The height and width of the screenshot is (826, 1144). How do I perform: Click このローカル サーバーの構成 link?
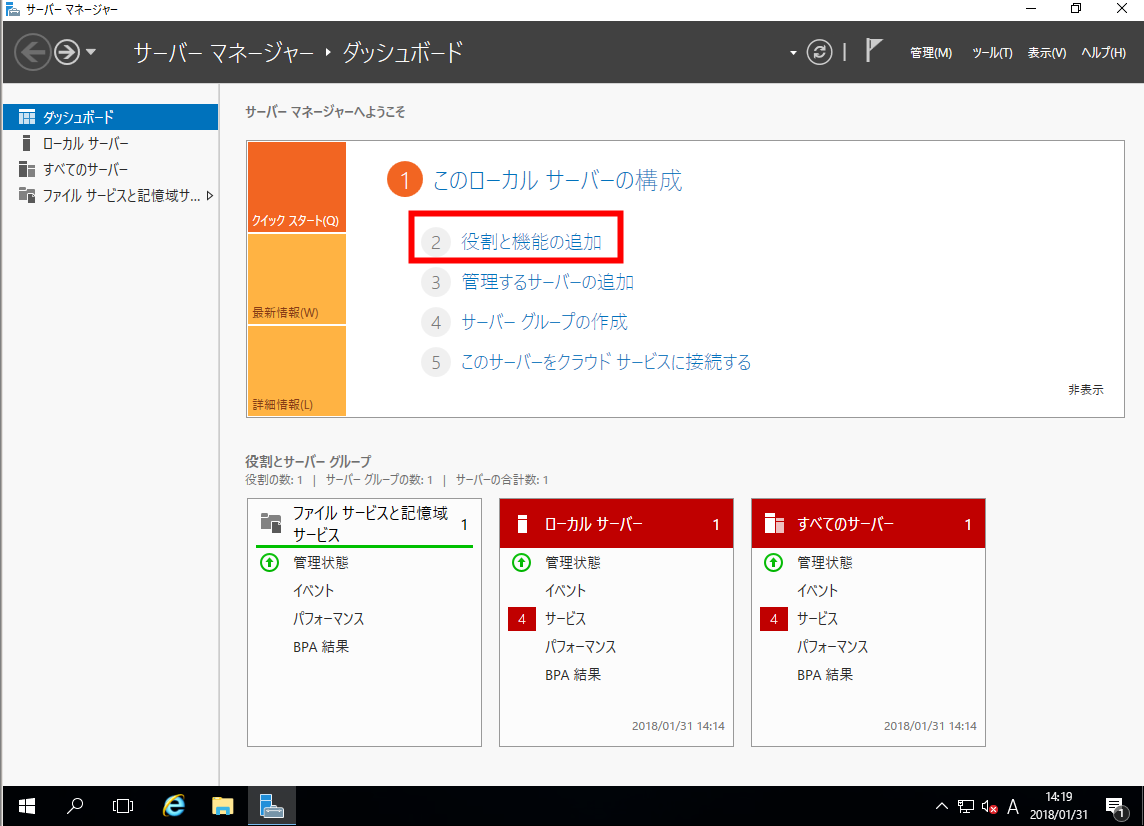click(x=557, y=180)
